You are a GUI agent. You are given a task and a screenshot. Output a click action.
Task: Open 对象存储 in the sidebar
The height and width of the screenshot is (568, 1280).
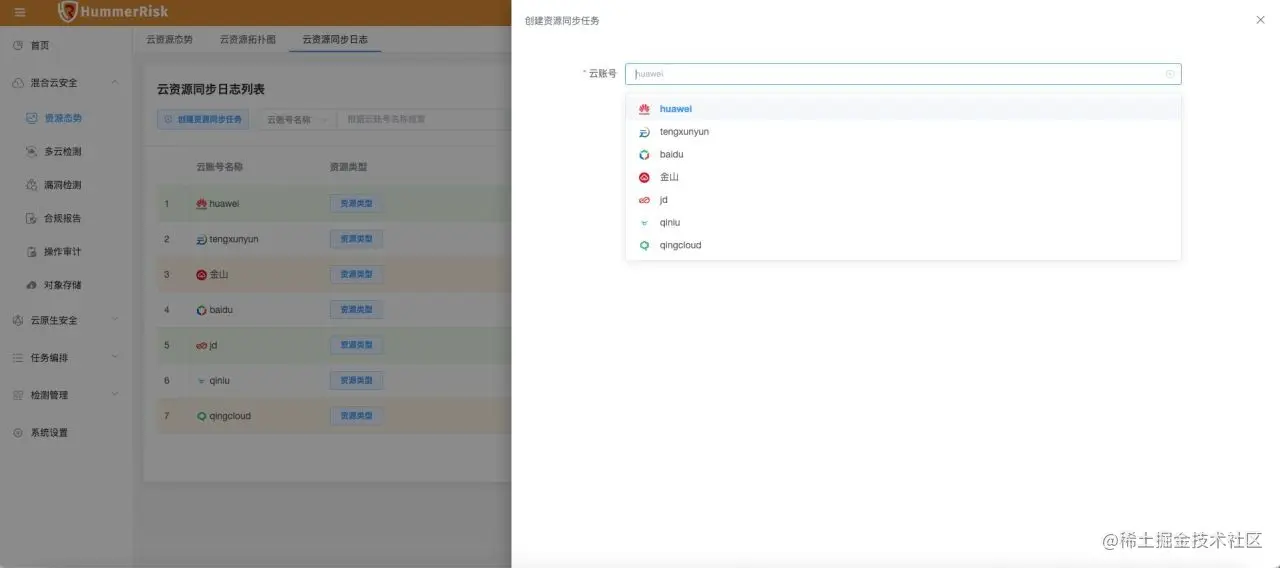pos(65,285)
